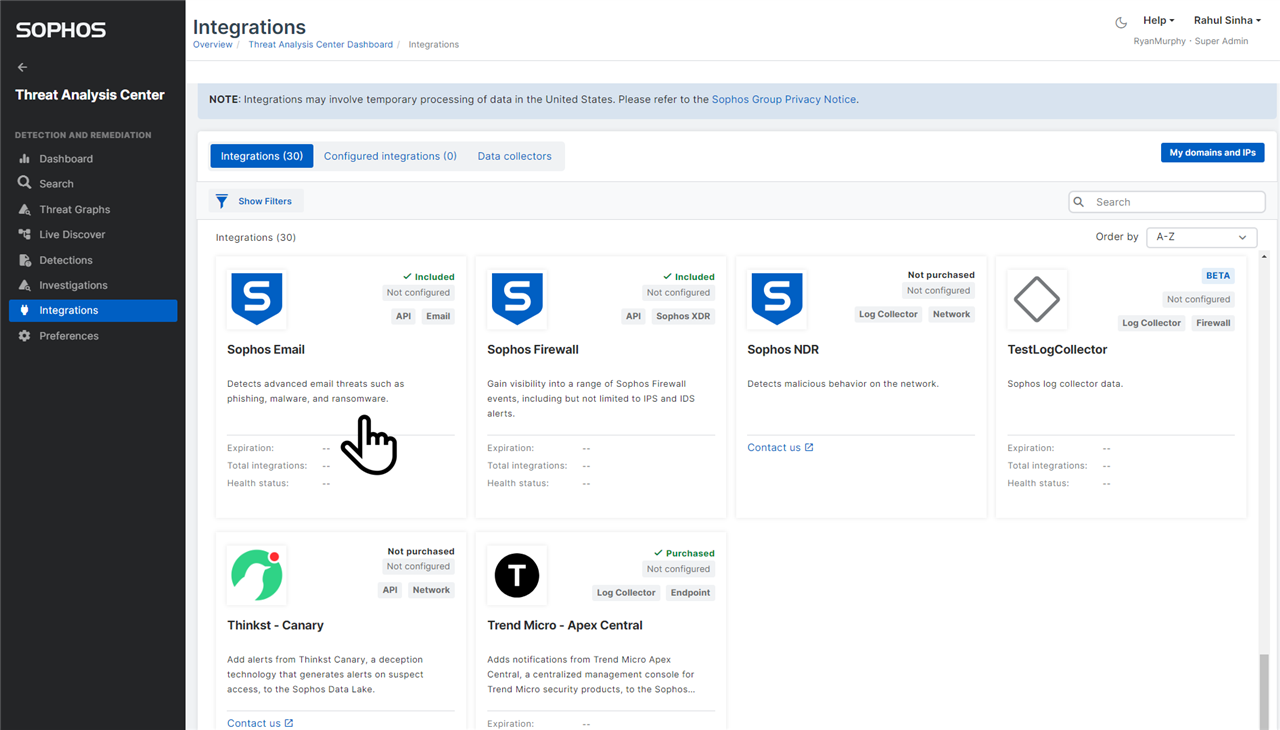1280x730 pixels.
Task: Open the Rahul Sinha account dropdown
Action: [x=1227, y=20]
